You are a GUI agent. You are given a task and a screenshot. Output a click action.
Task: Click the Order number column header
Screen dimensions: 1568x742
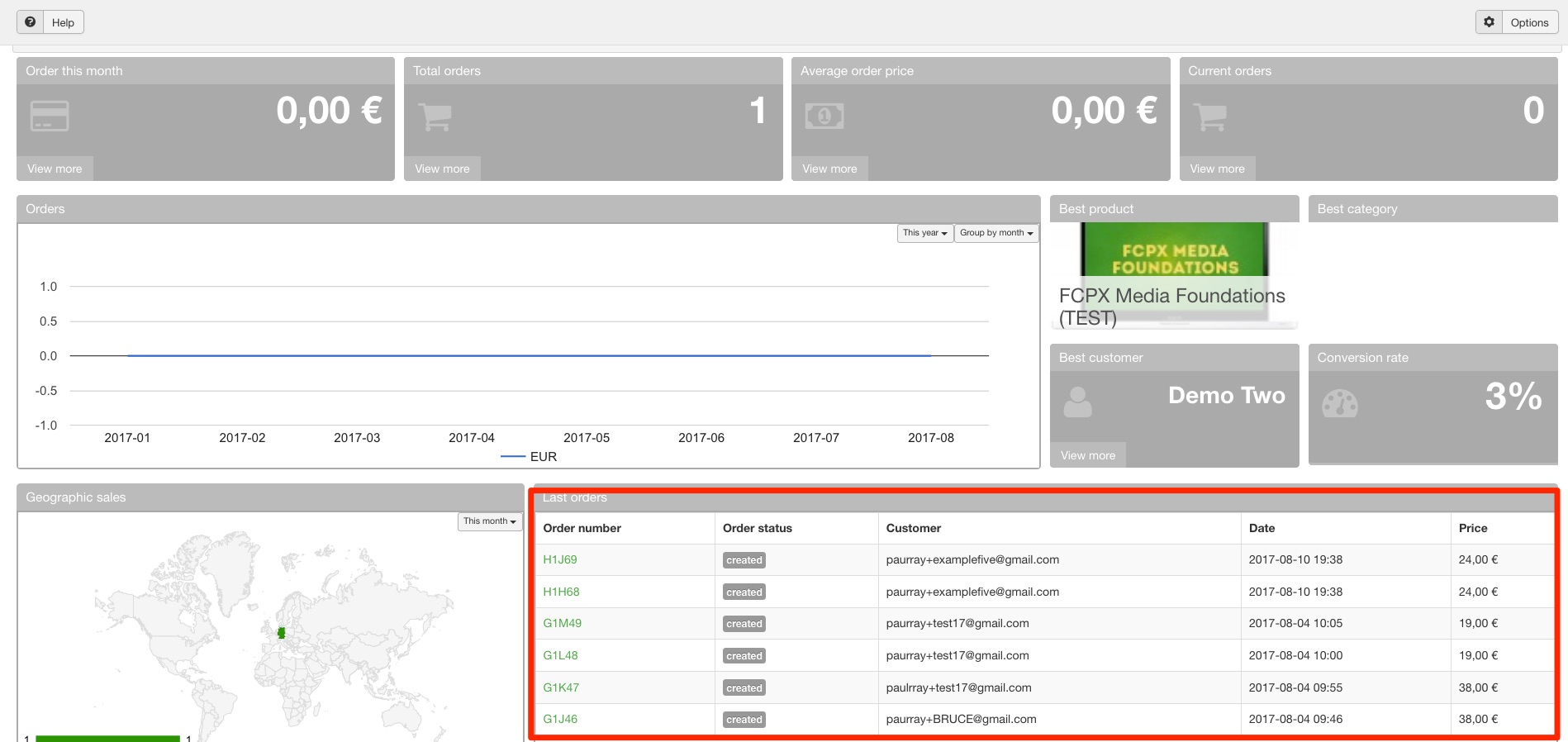point(582,528)
